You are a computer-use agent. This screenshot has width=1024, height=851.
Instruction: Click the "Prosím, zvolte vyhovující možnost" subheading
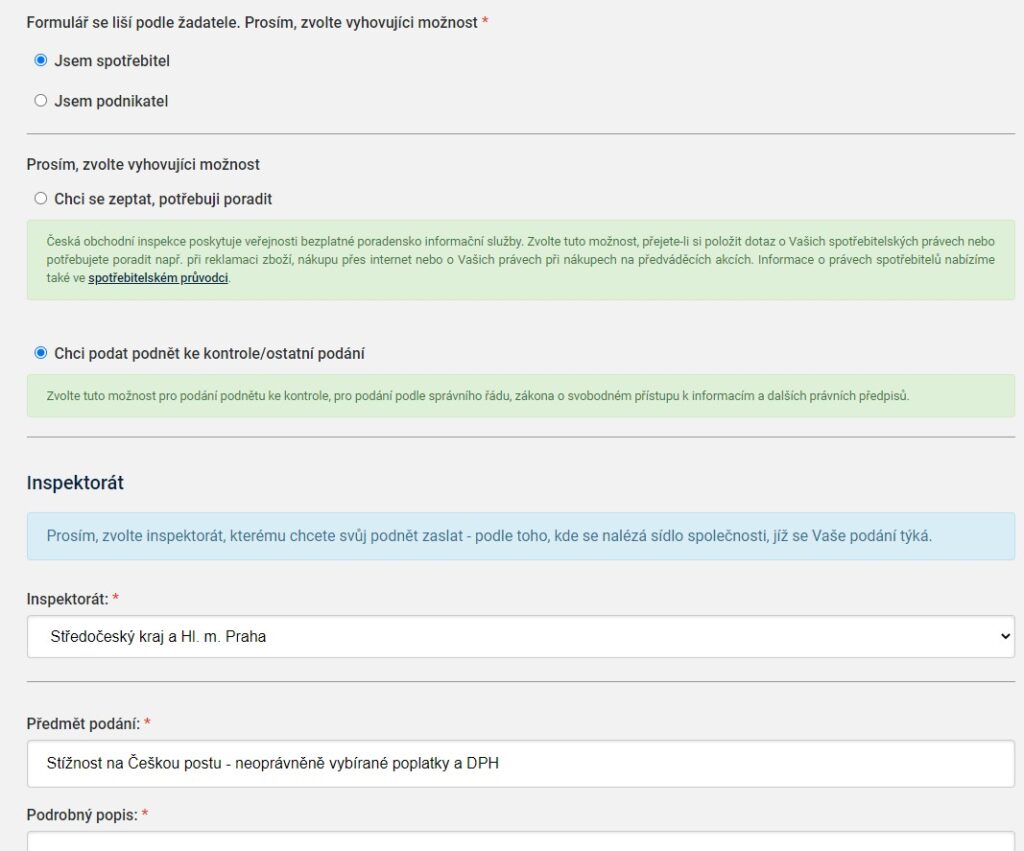143,164
